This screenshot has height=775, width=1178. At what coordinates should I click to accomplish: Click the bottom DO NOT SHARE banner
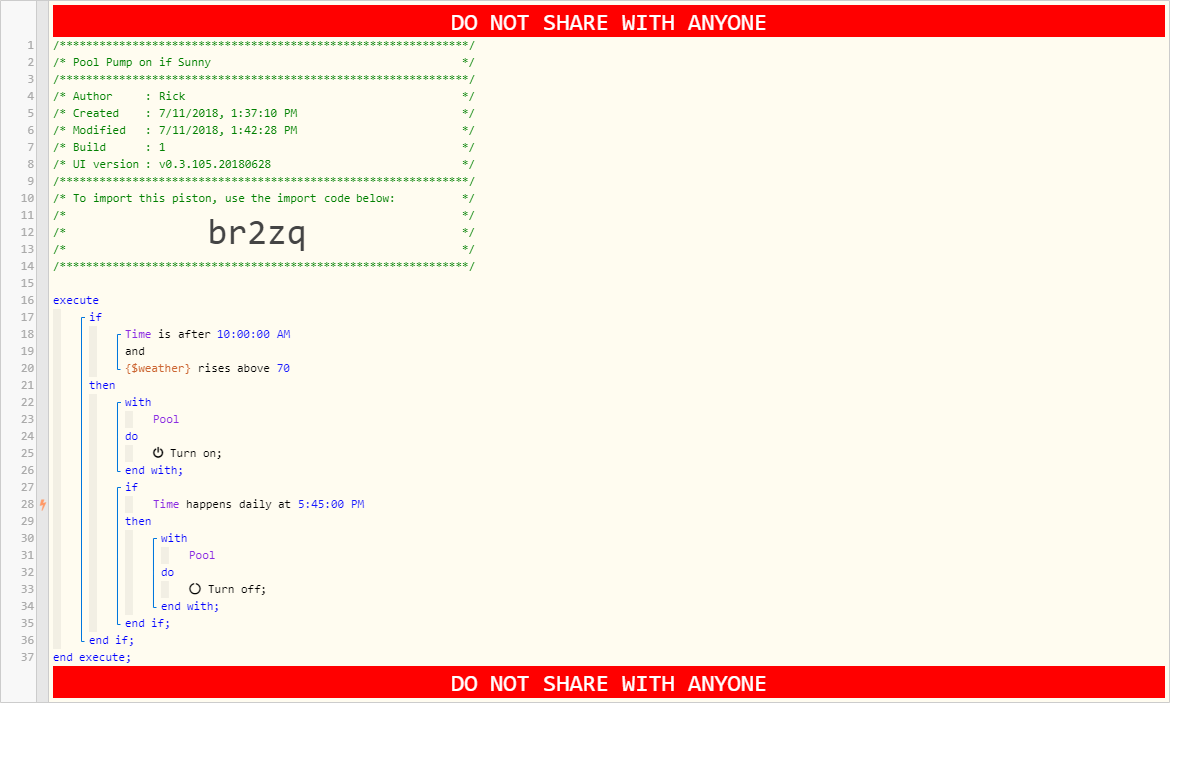pos(609,683)
